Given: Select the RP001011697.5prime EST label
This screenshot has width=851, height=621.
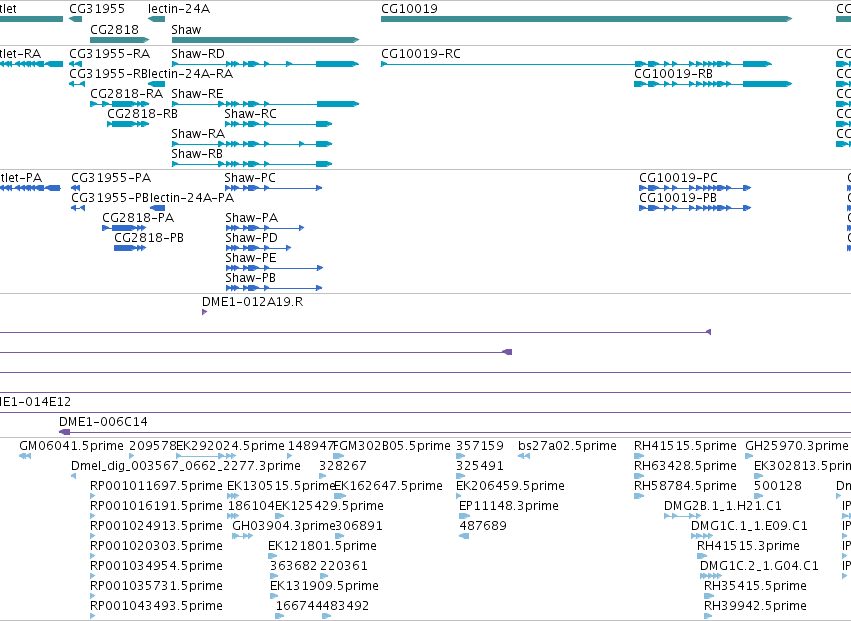Looking at the screenshot, I should (x=156, y=486).
